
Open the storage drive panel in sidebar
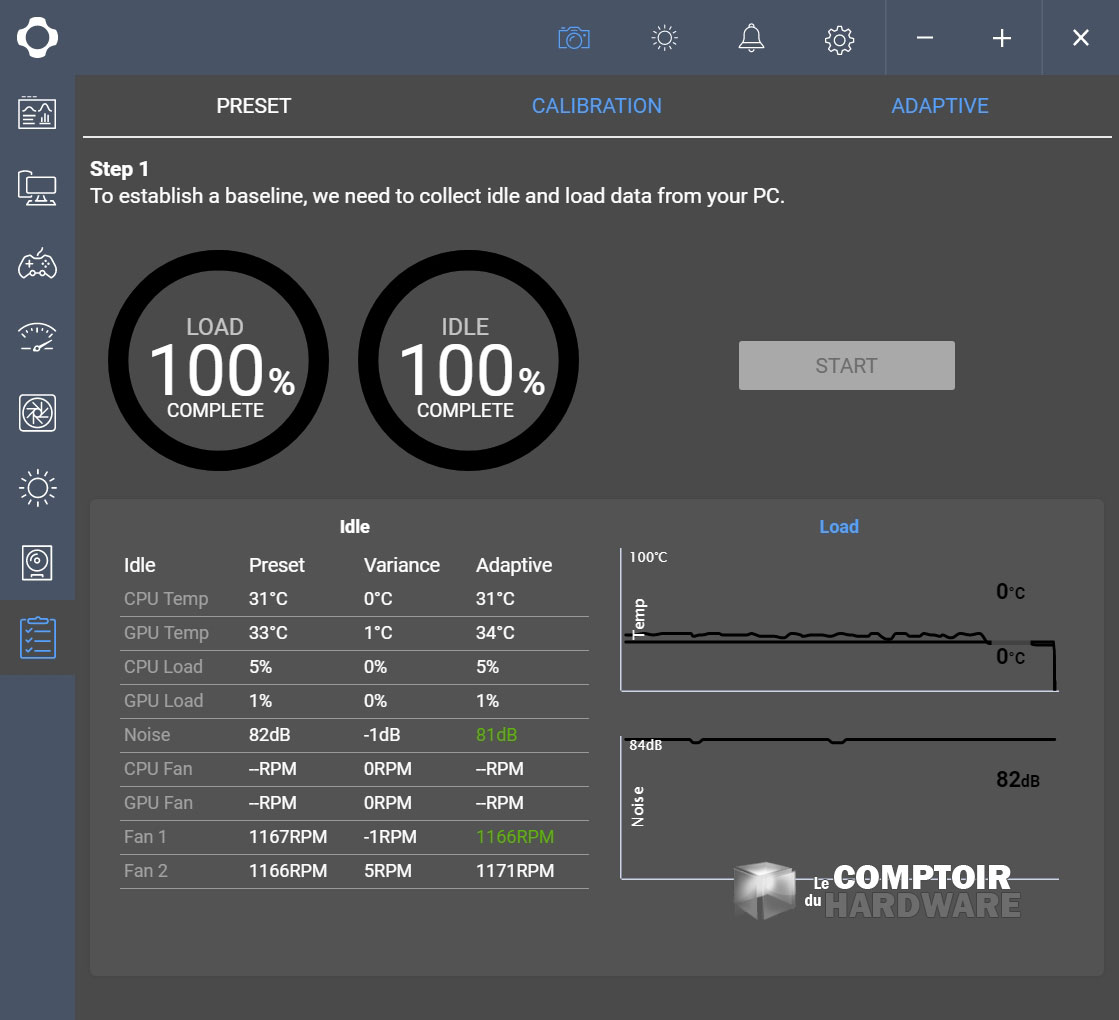tap(37, 563)
